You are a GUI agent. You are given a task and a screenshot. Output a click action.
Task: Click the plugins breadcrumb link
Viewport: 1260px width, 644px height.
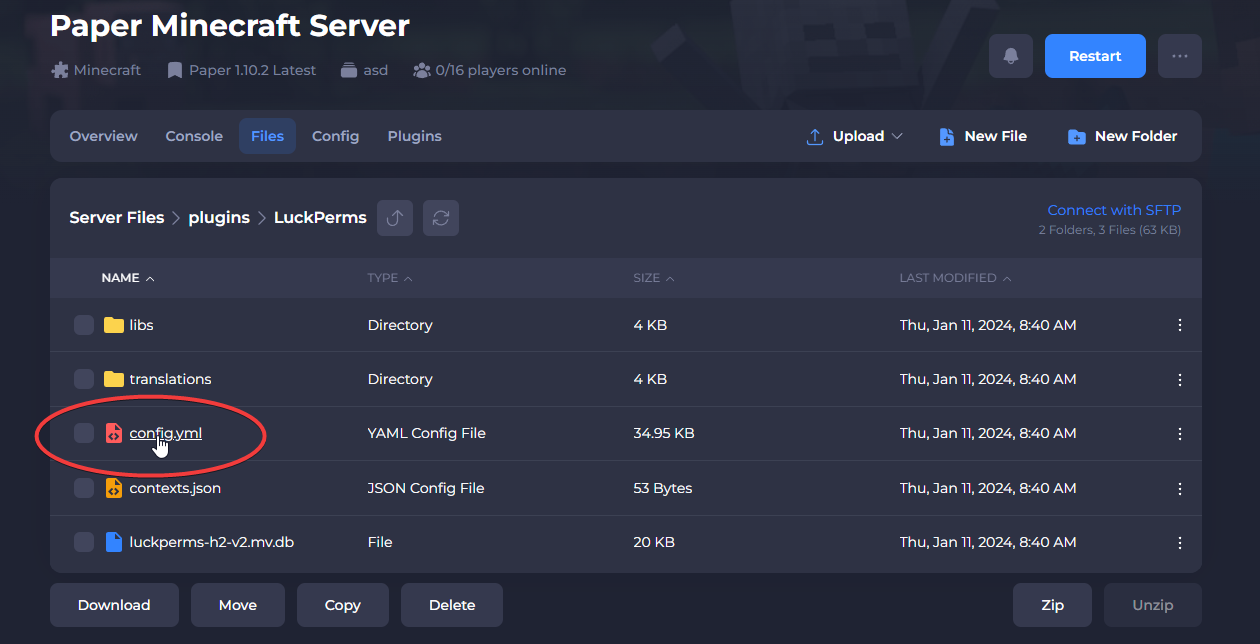coord(219,217)
